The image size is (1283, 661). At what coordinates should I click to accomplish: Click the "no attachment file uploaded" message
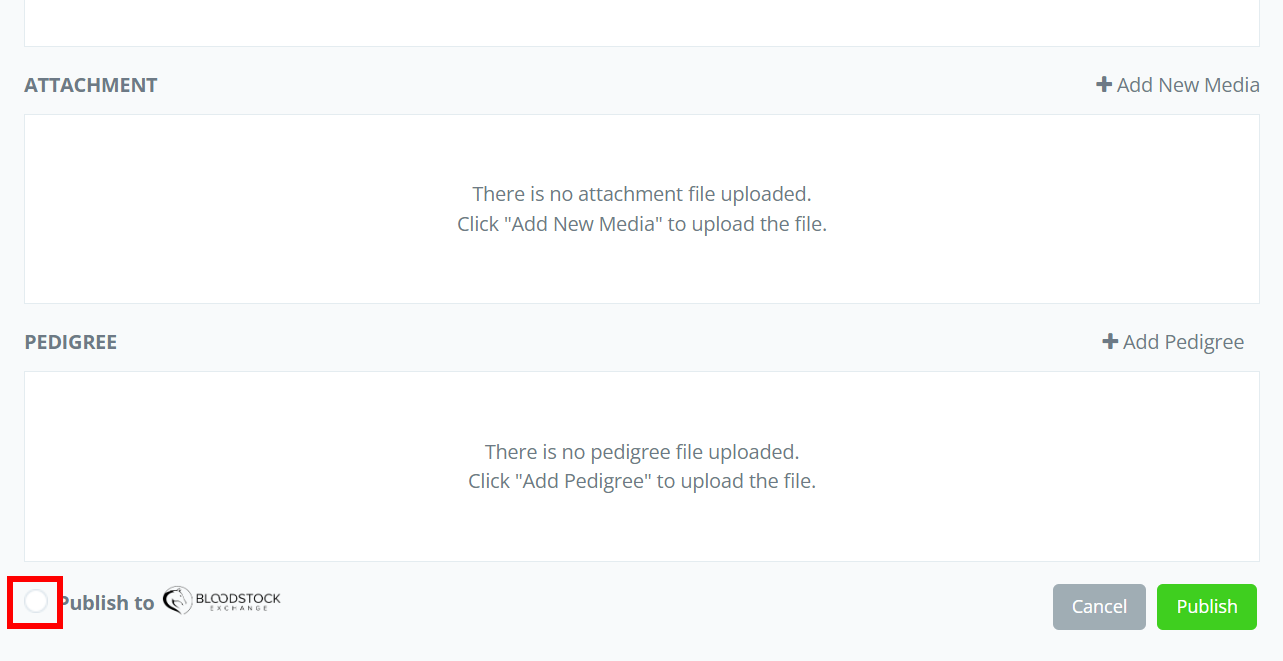(641, 193)
